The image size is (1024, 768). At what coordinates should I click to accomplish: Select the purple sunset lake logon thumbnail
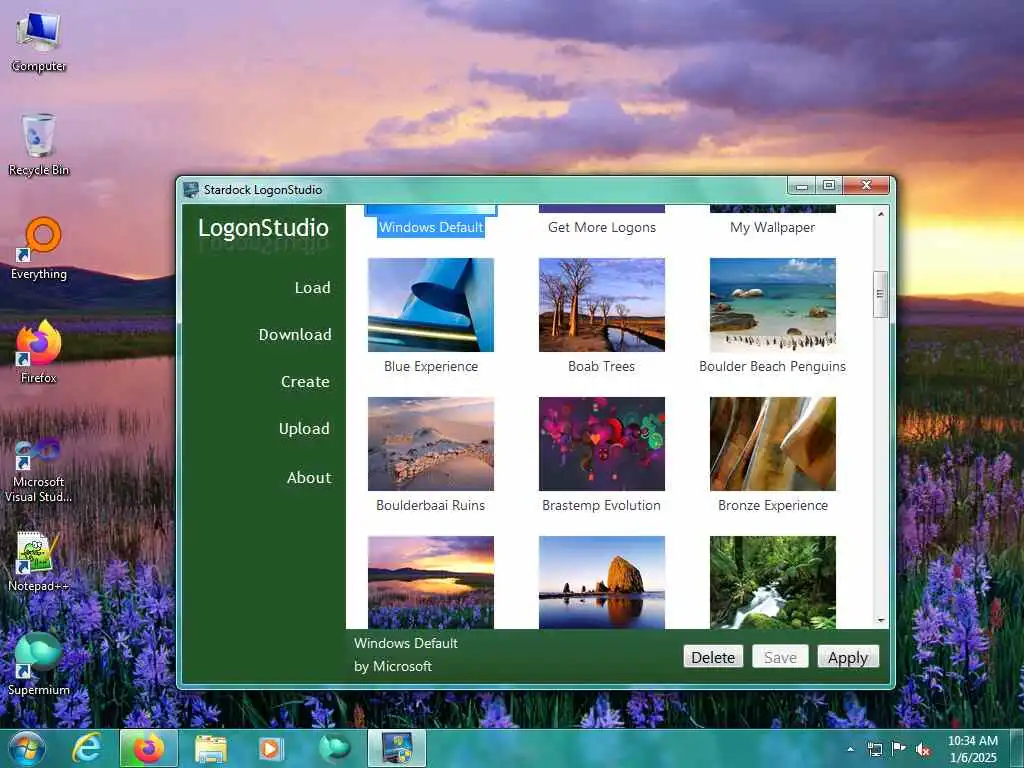click(x=431, y=583)
